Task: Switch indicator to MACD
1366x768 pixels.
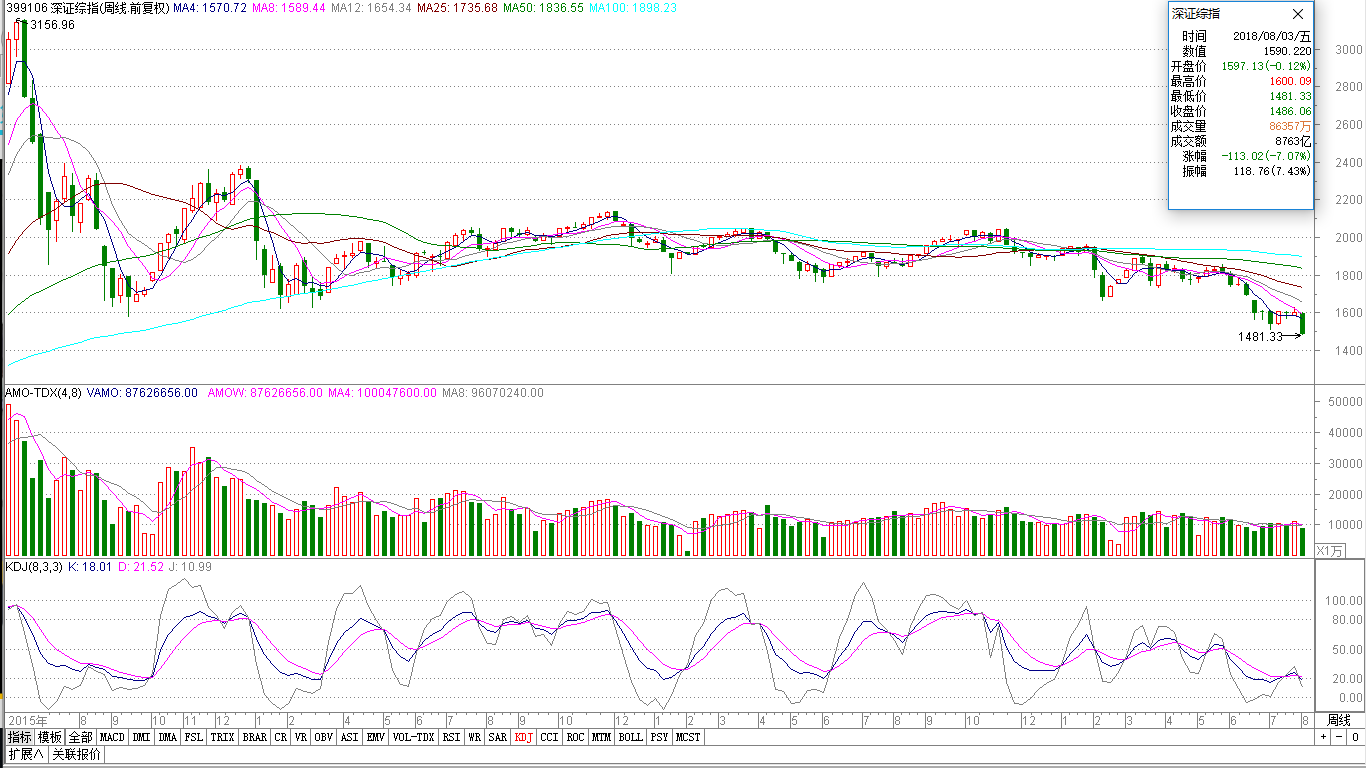Action: (112, 737)
